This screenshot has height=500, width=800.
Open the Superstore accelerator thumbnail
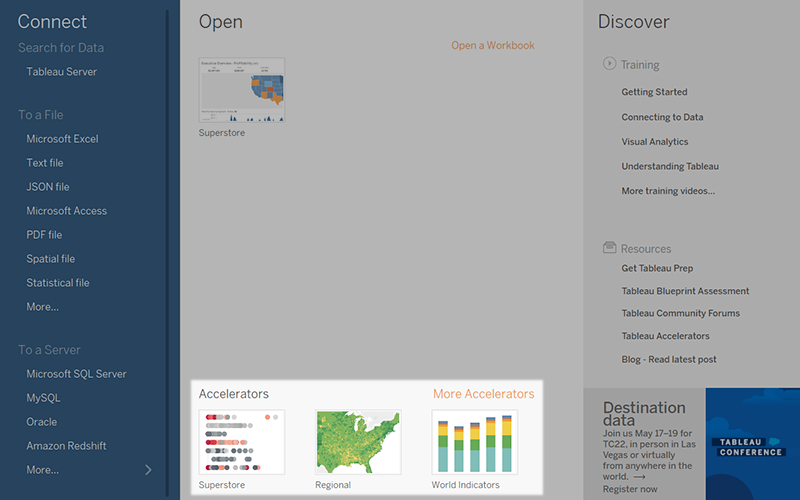pos(242,442)
